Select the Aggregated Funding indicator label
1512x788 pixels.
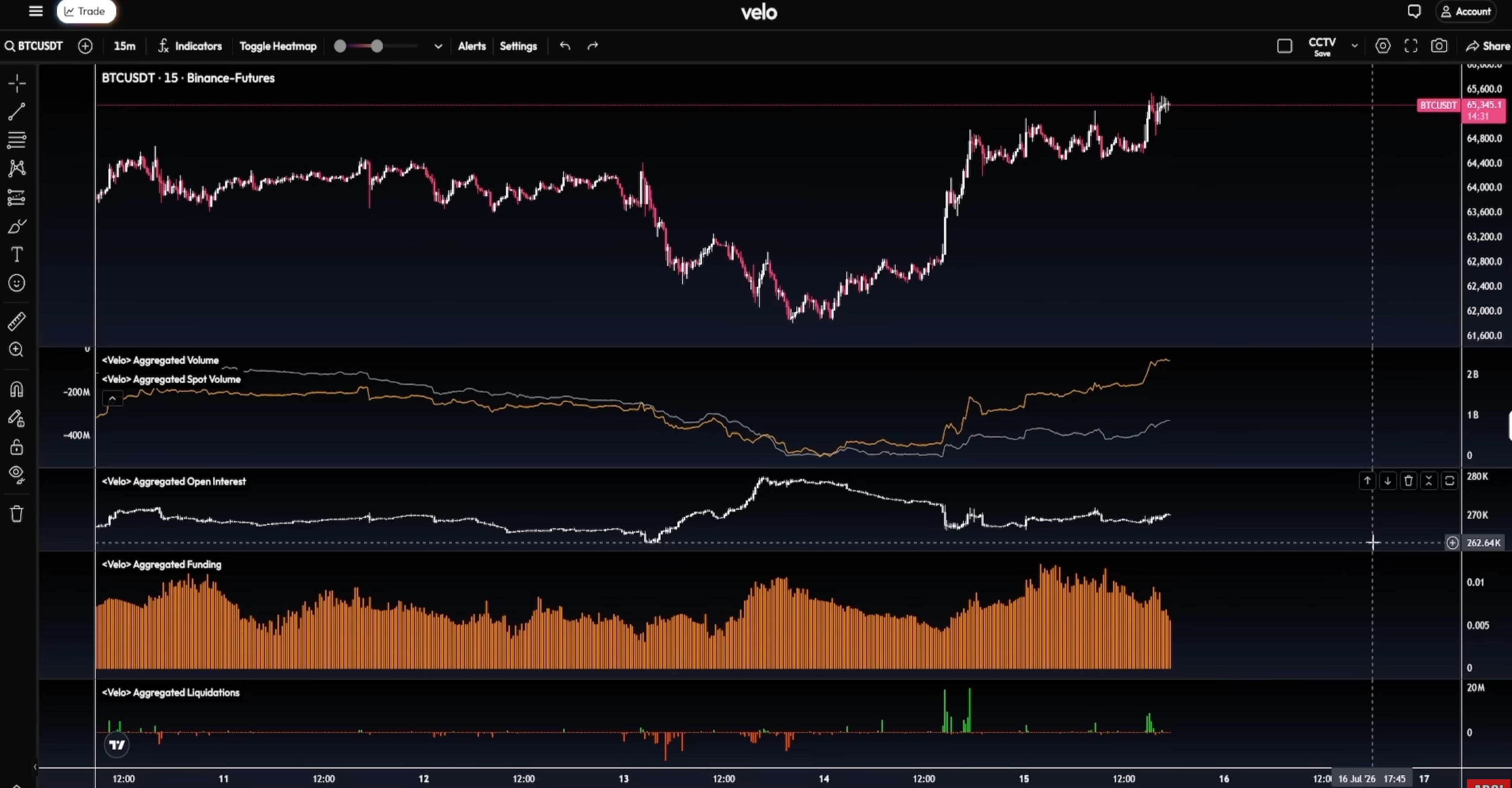(162, 564)
